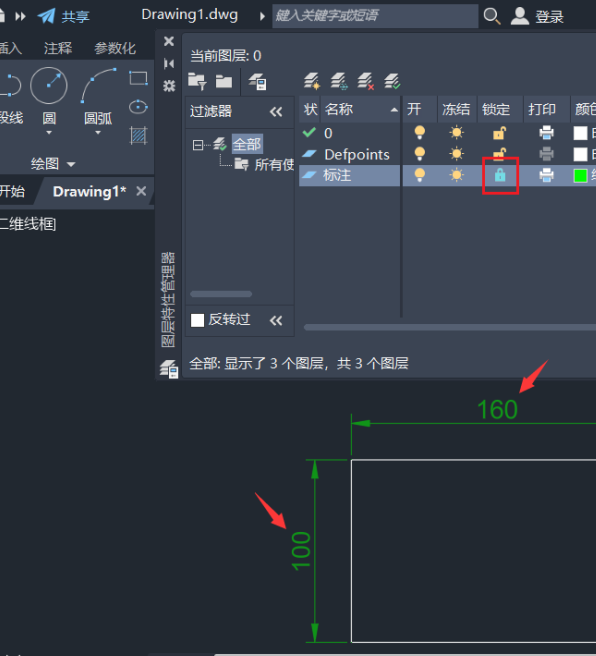
Task: Select the Arc drawing tool
Action: (98, 85)
